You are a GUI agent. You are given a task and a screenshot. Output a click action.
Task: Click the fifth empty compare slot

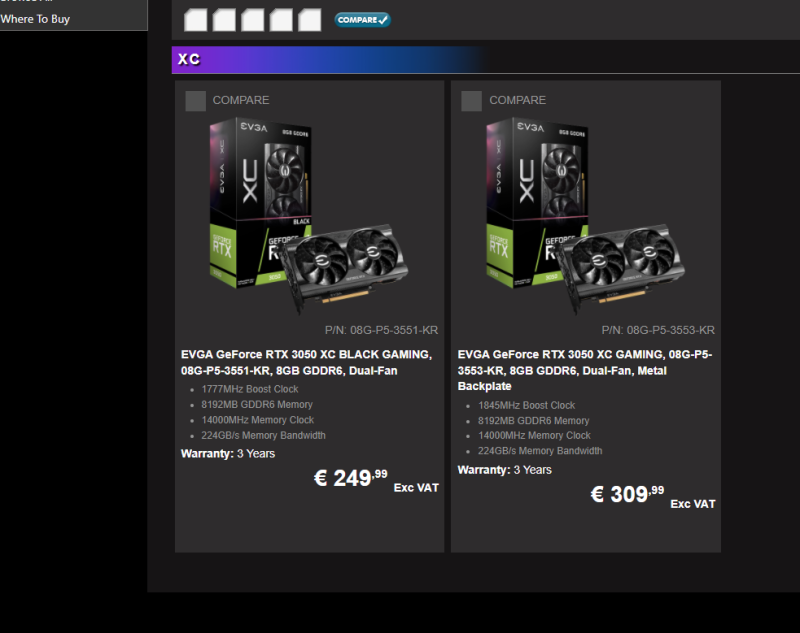pos(310,20)
